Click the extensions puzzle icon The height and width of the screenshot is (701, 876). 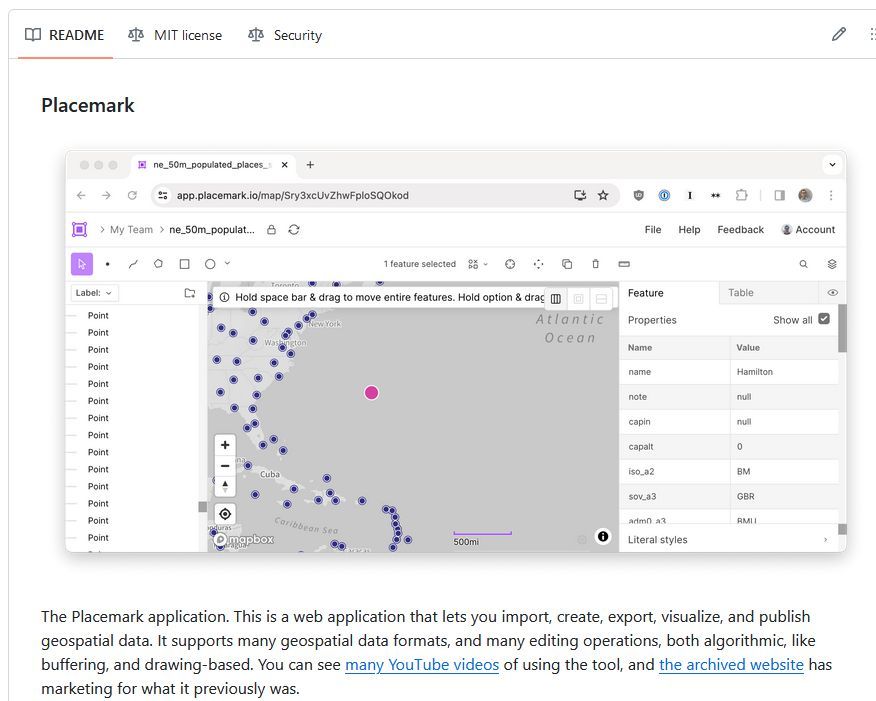pyautogui.click(x=741, y=195)
